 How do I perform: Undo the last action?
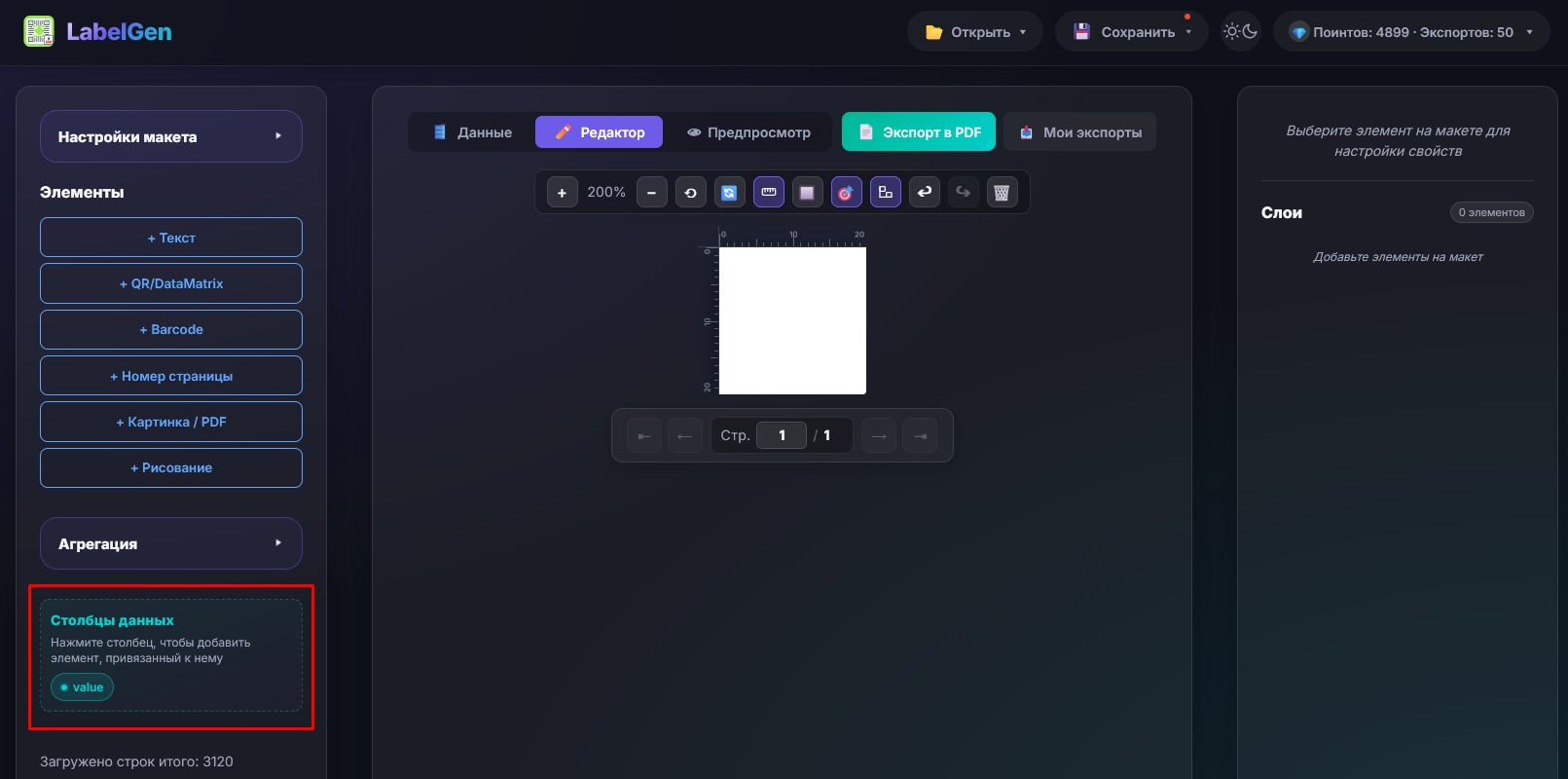click(924, 193)
